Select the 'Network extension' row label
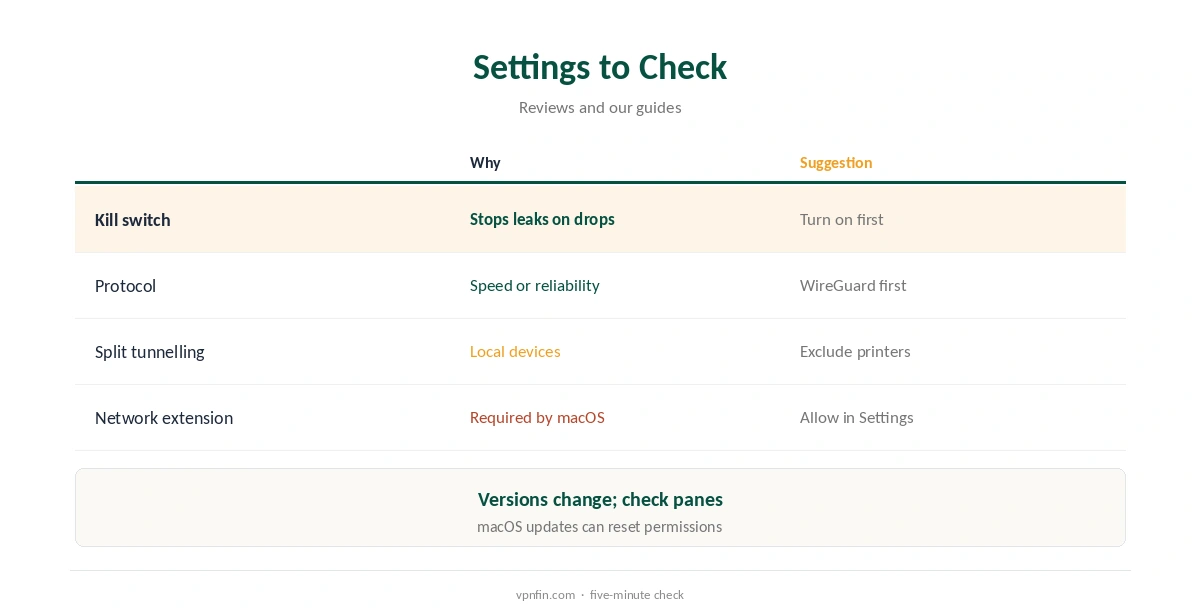The image size is (1200, 614). [164, 418]
